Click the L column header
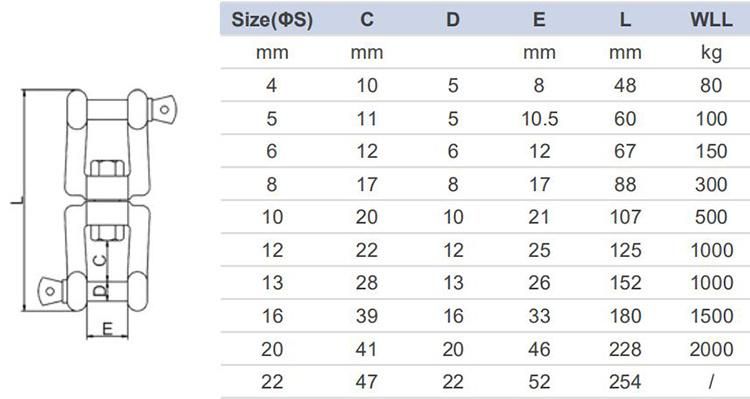 (625, 20)
